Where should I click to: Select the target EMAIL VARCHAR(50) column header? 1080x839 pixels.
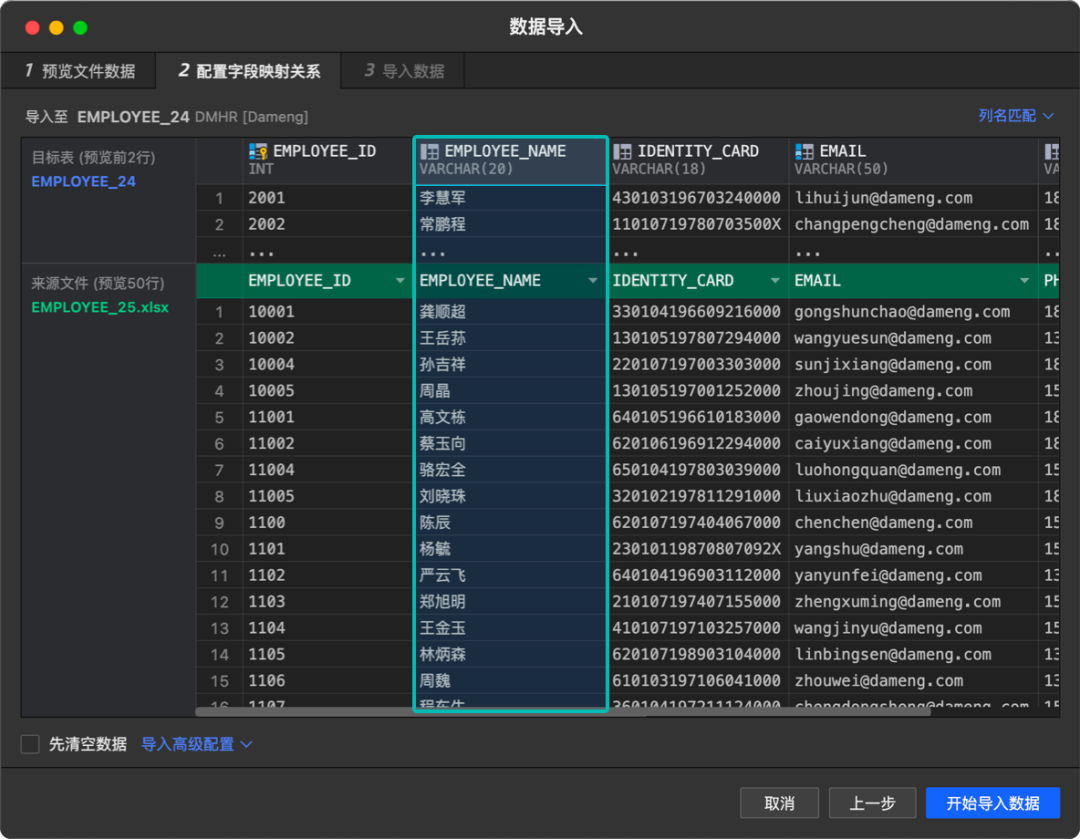[913, 160]
